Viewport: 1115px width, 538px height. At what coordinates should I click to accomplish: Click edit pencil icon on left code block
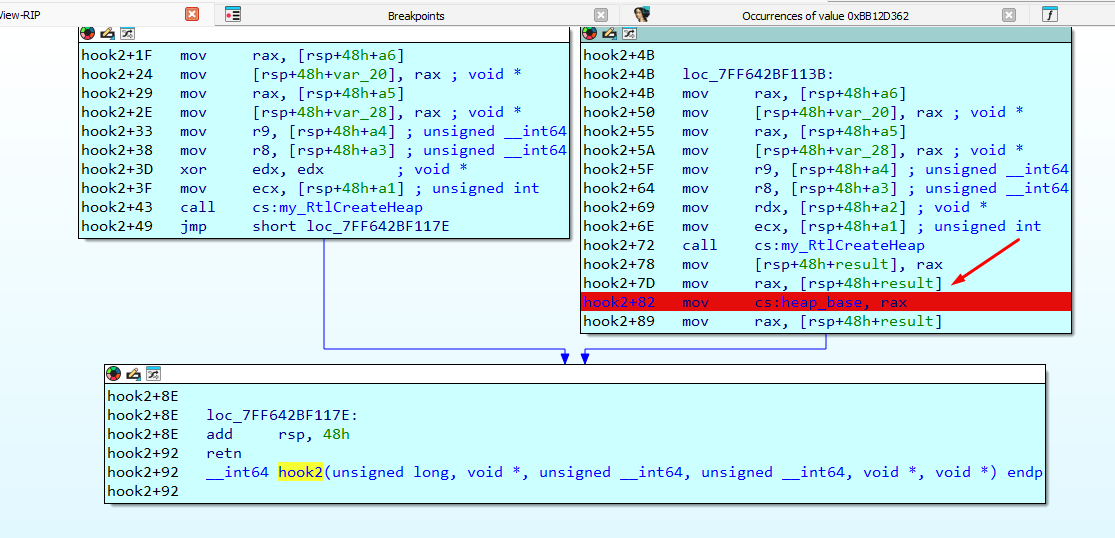[107, 33]
